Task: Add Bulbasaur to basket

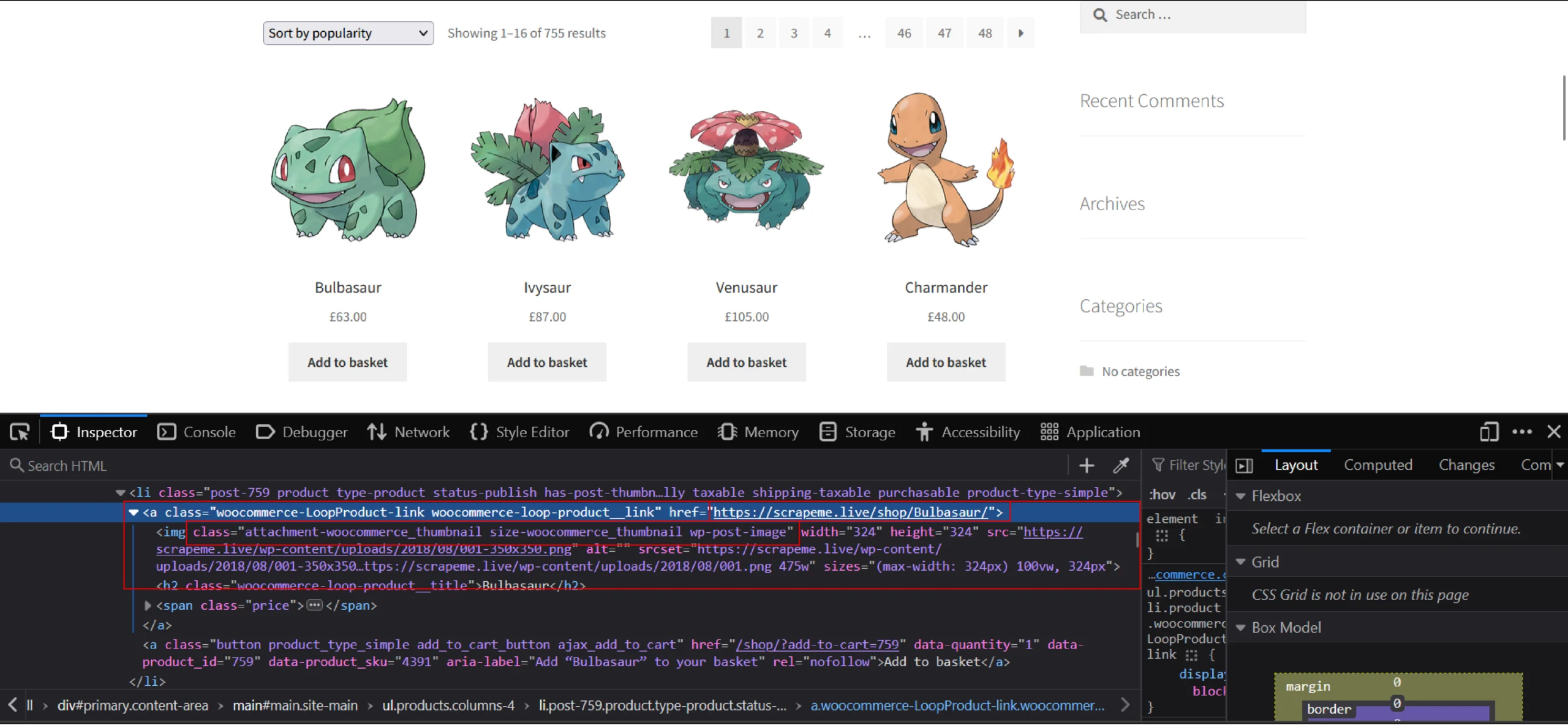Action: click(347, 362)
